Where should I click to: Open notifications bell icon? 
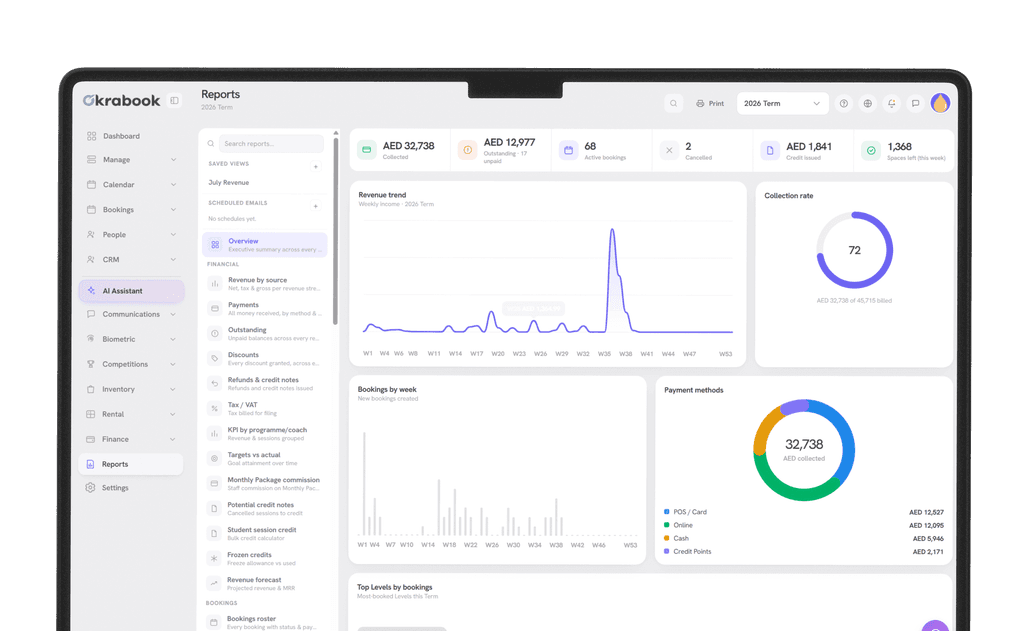(x=891, y=103)
